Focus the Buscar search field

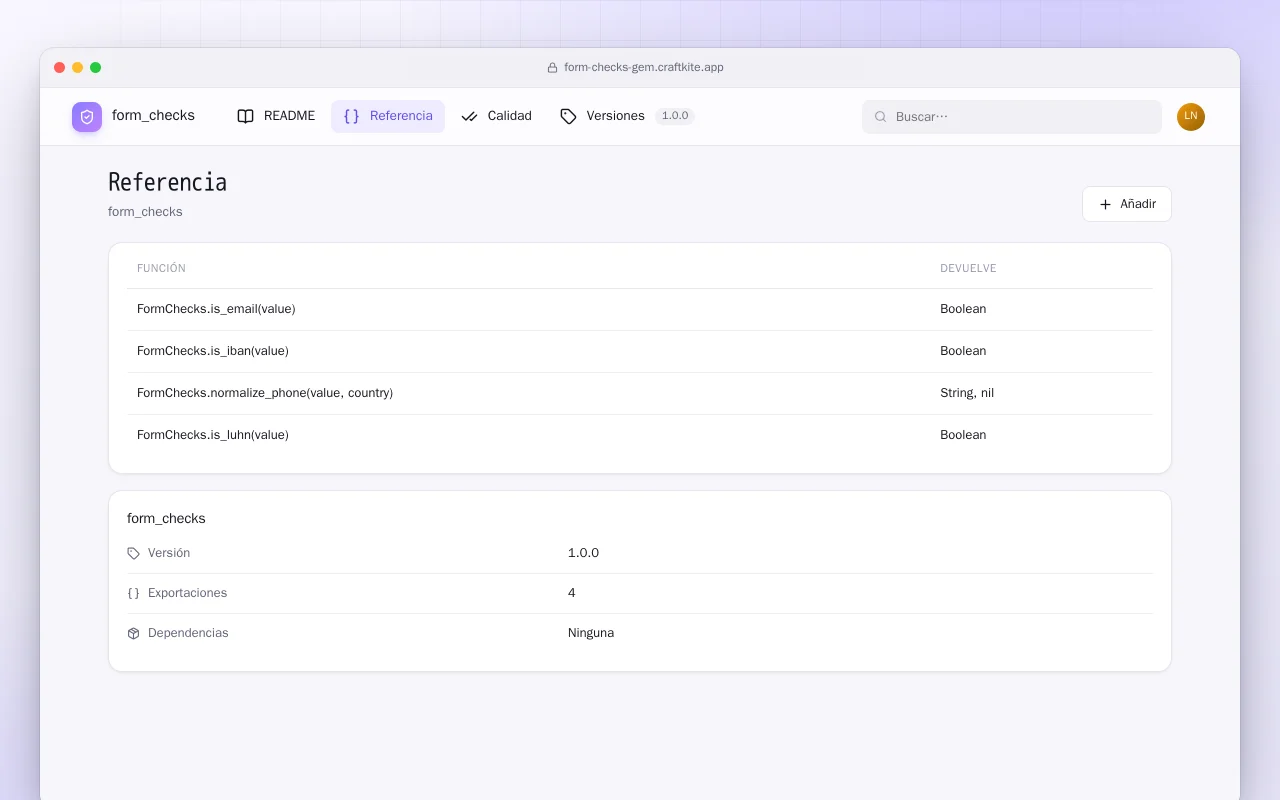[x=1012, y=117]
